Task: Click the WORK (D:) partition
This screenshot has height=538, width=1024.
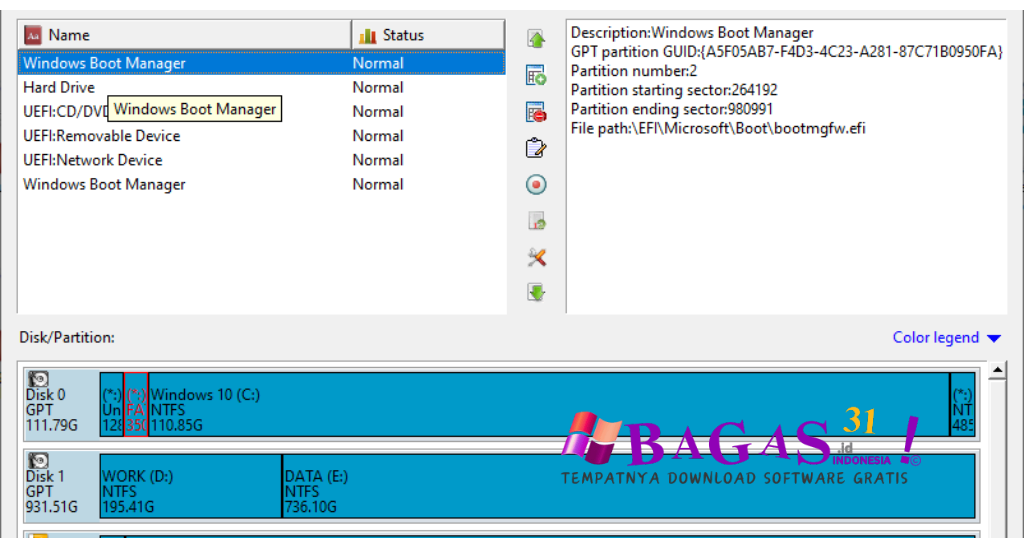Action: 191,486
